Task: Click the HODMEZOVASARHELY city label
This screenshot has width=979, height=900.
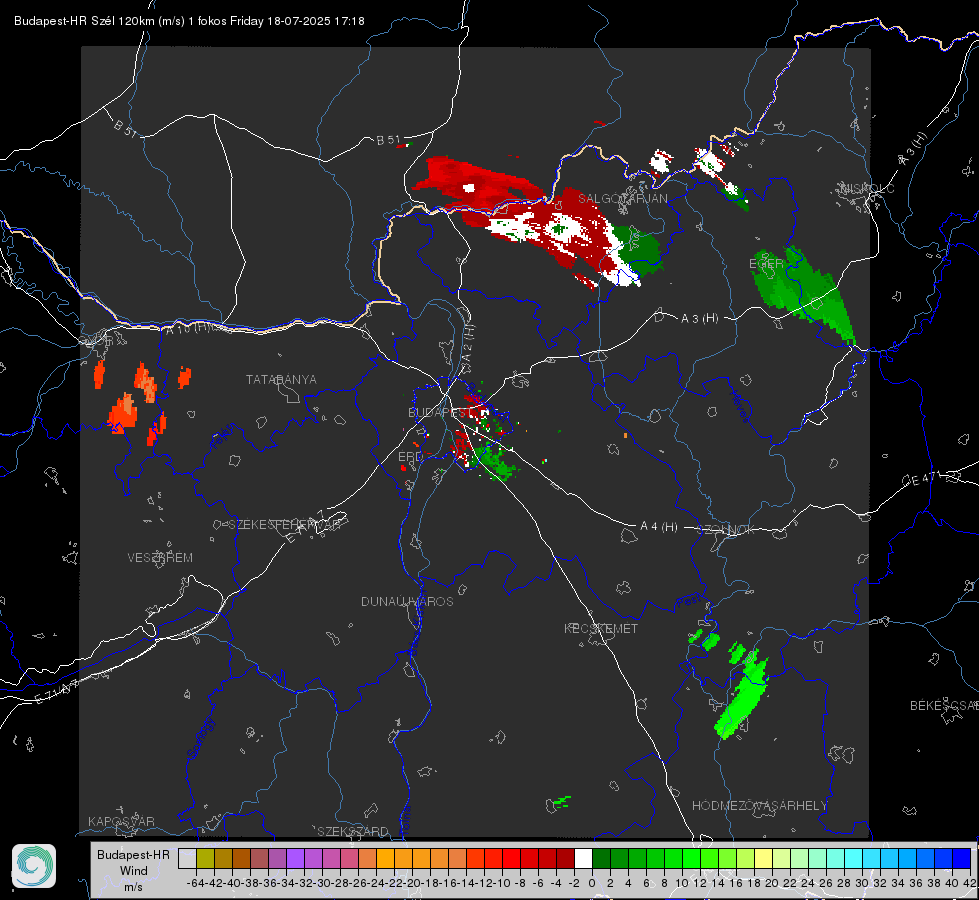Action: pyautogui.click(x=759, y=806)
